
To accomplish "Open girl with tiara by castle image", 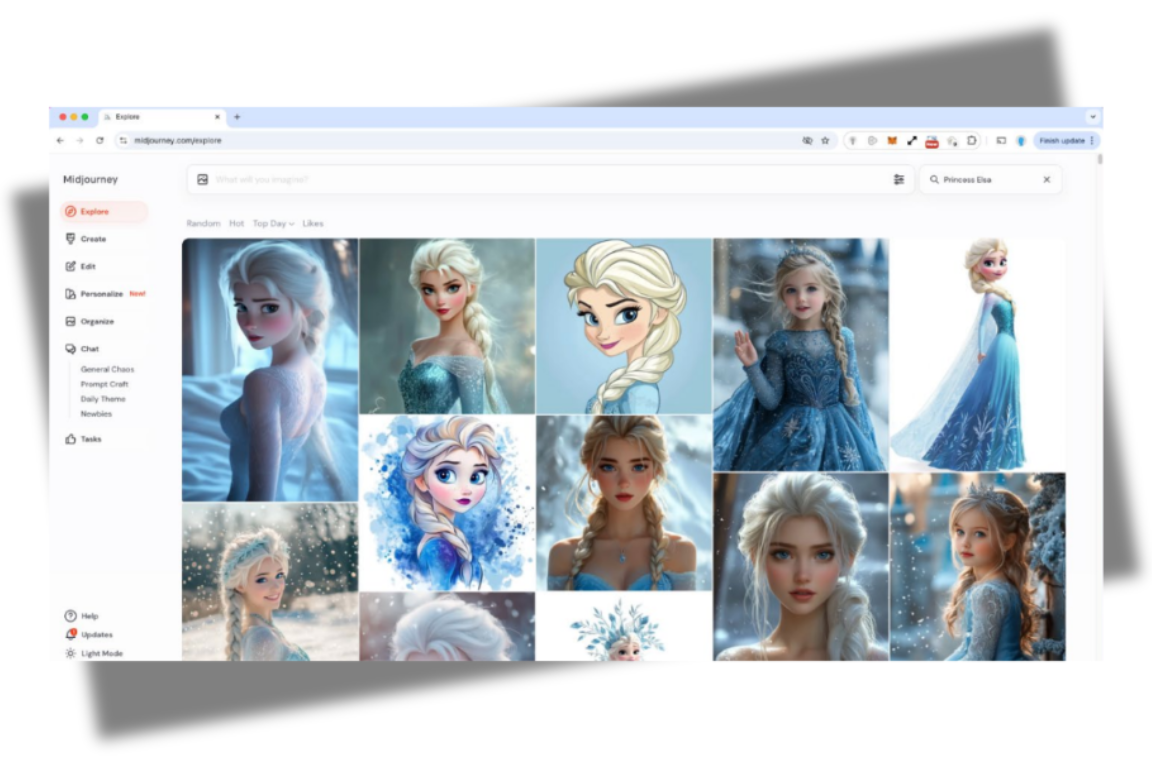I will point(978,567).
